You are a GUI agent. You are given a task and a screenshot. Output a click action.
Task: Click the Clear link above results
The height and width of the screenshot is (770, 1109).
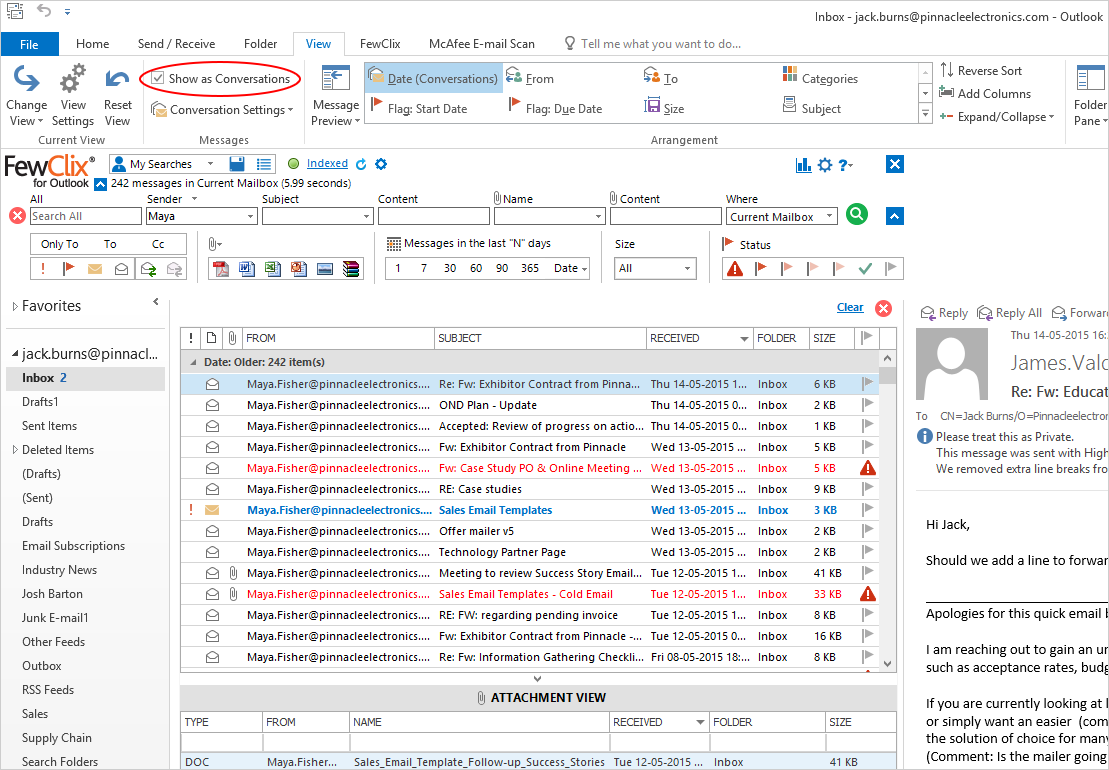(849, 307)
